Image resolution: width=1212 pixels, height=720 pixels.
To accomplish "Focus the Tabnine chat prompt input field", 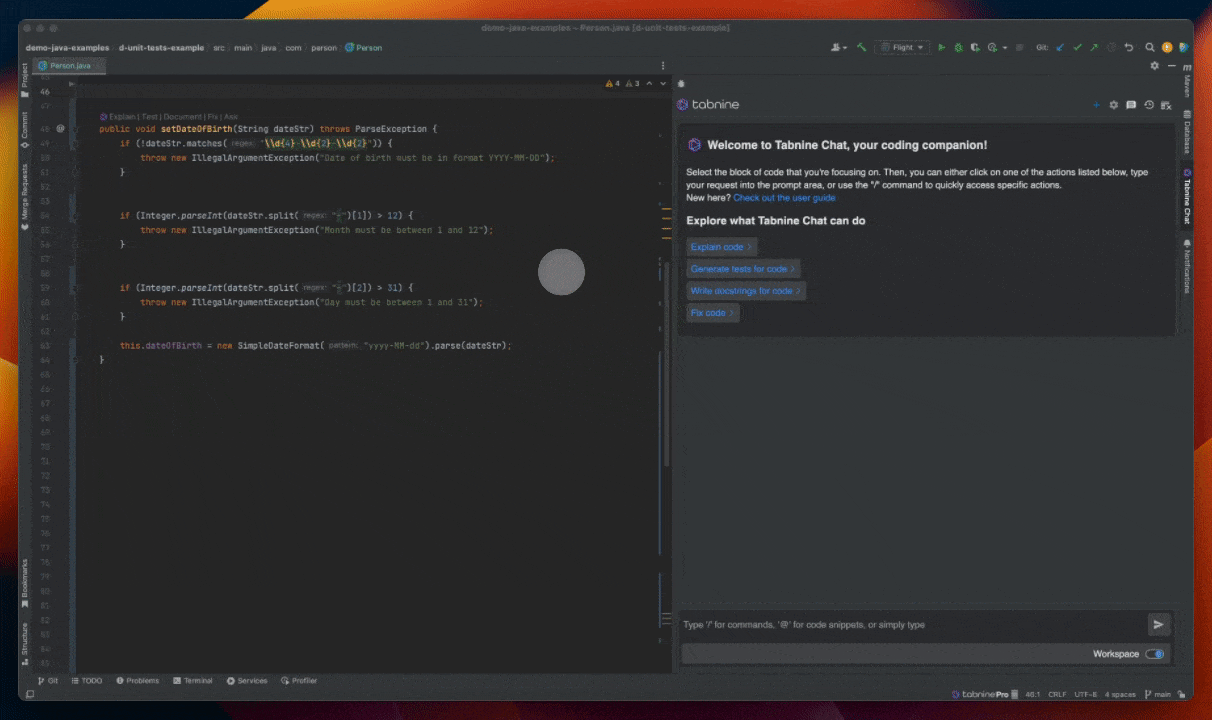I will (900, 625).
